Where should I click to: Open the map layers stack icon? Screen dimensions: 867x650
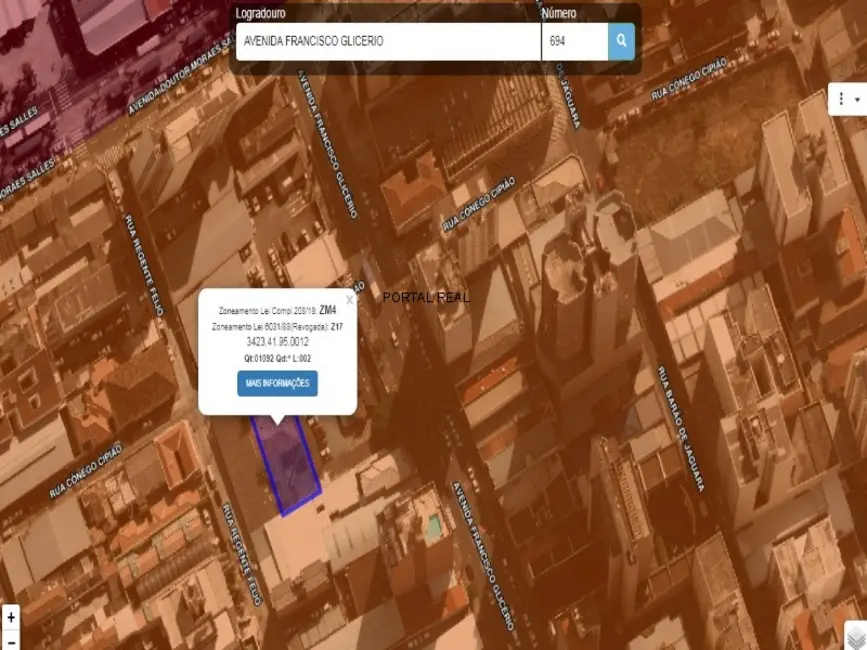pos(855,637)
